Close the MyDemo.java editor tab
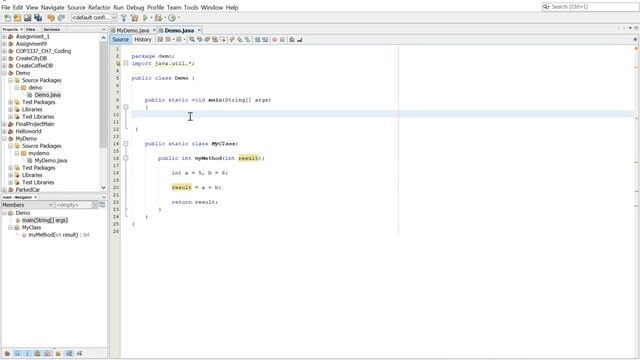The image size is (640, 360). [154, 30]
